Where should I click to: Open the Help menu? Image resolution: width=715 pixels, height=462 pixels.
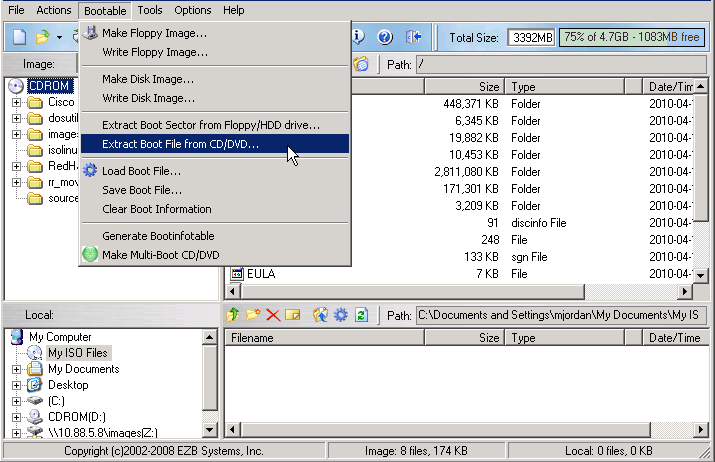click(233, 10)
